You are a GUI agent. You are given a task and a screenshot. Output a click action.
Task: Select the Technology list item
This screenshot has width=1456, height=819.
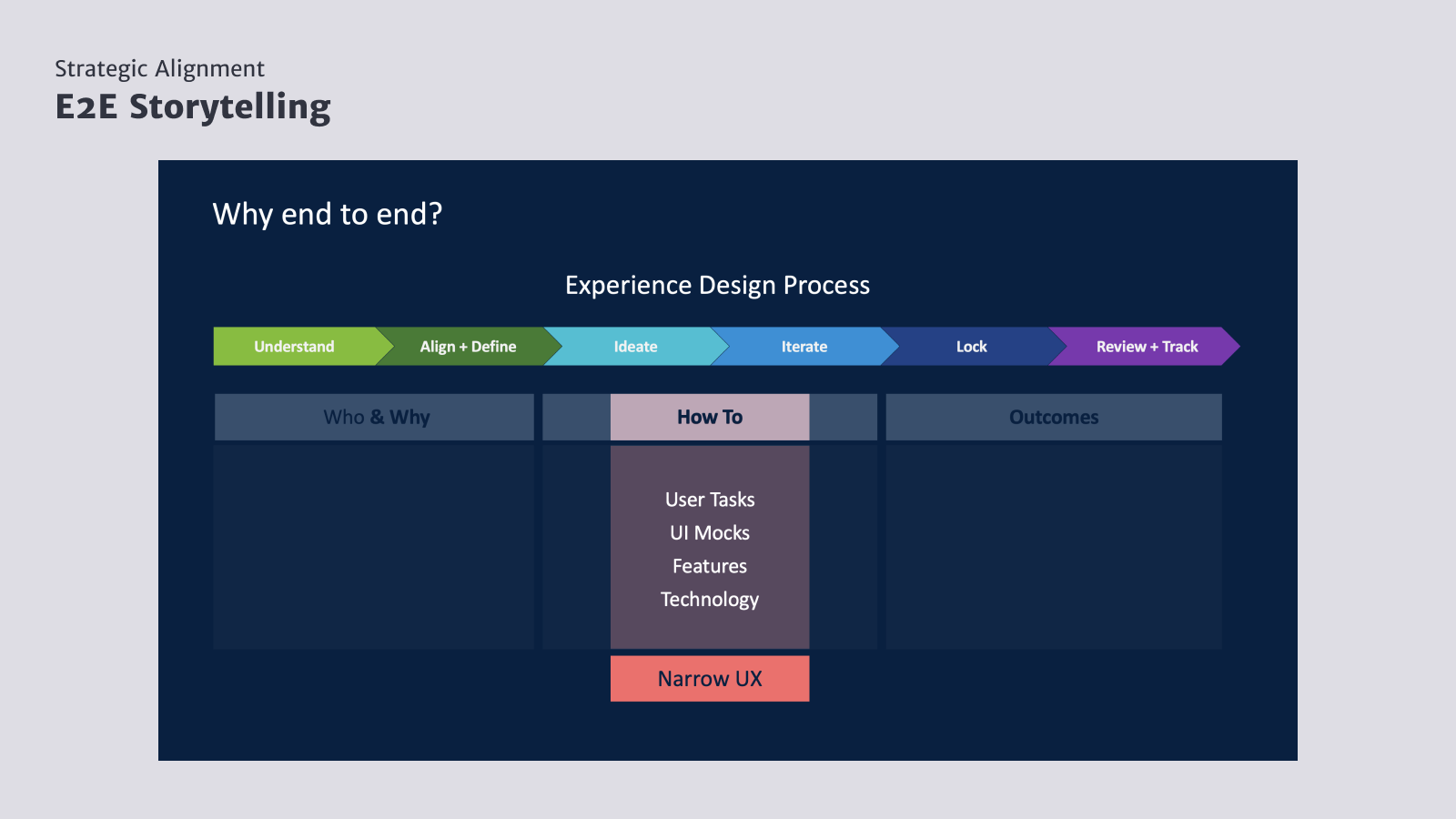click(x=710, y=600)
